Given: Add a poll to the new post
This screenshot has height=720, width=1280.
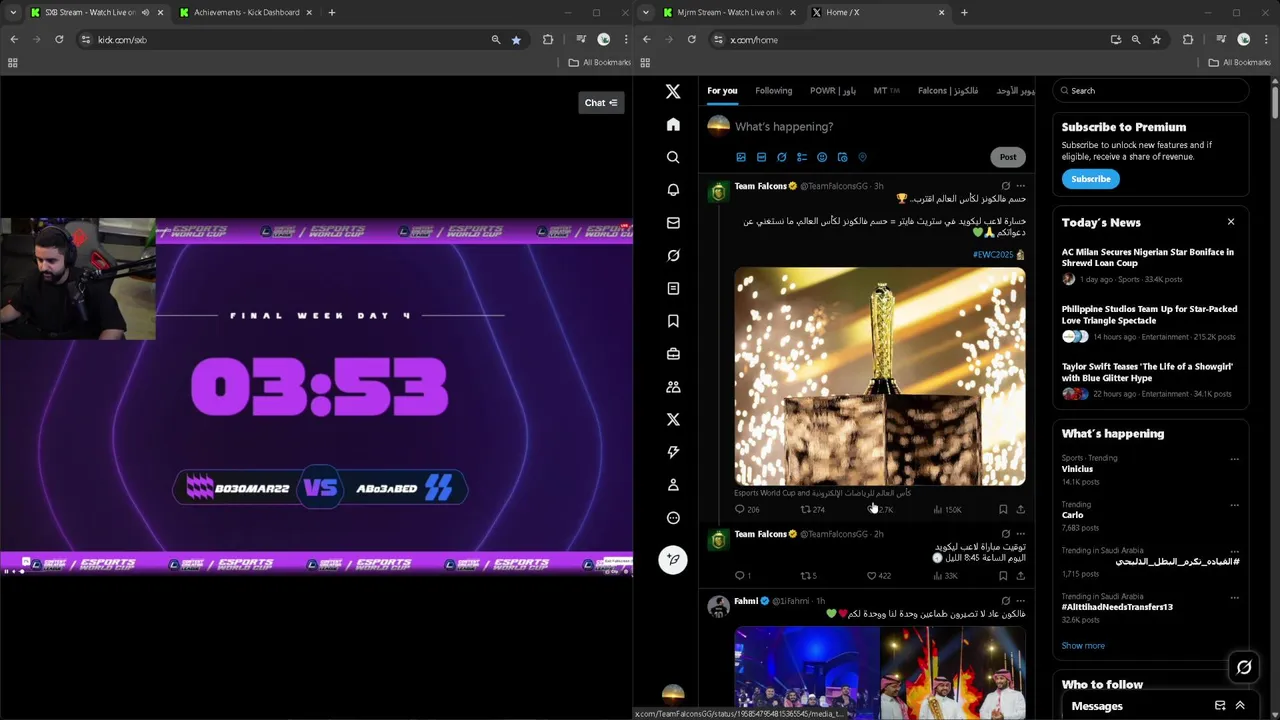Looking at the screenshot, I should [x=802, y=157].
